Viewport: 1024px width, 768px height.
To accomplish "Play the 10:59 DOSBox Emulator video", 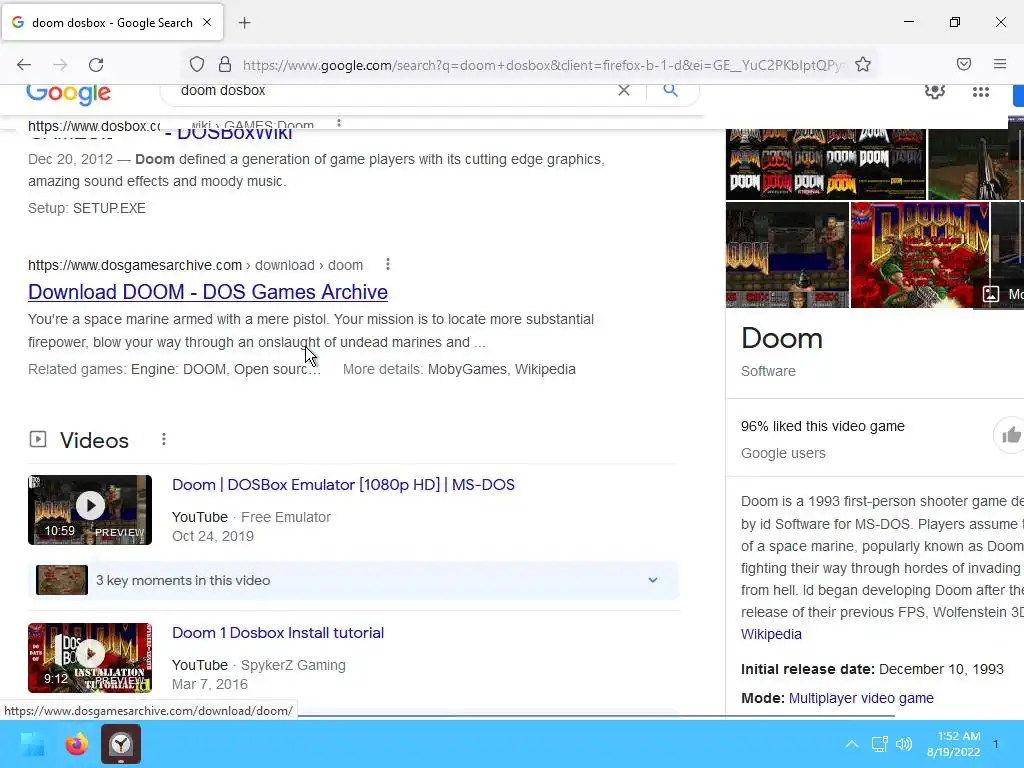I will 90,510.
